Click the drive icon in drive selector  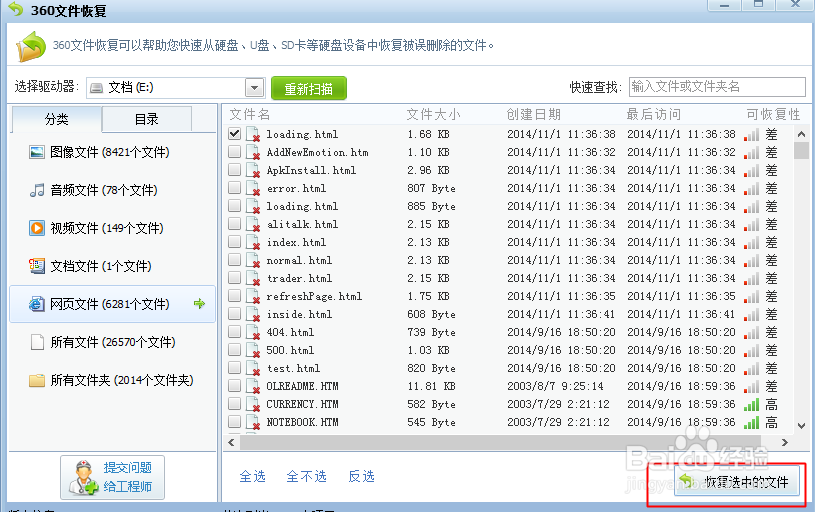click(96, 88)
